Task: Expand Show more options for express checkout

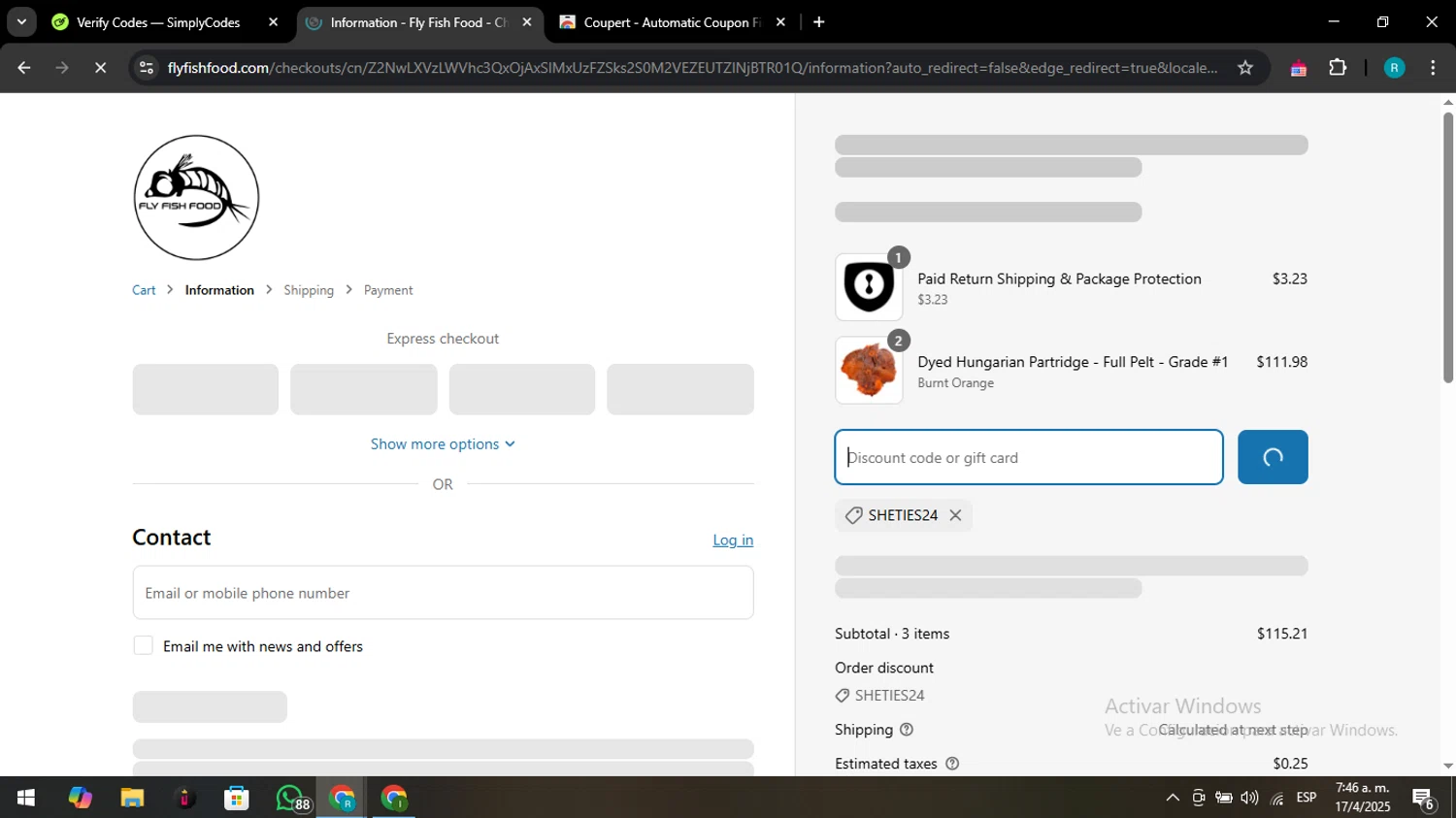Action: (443, 444)
